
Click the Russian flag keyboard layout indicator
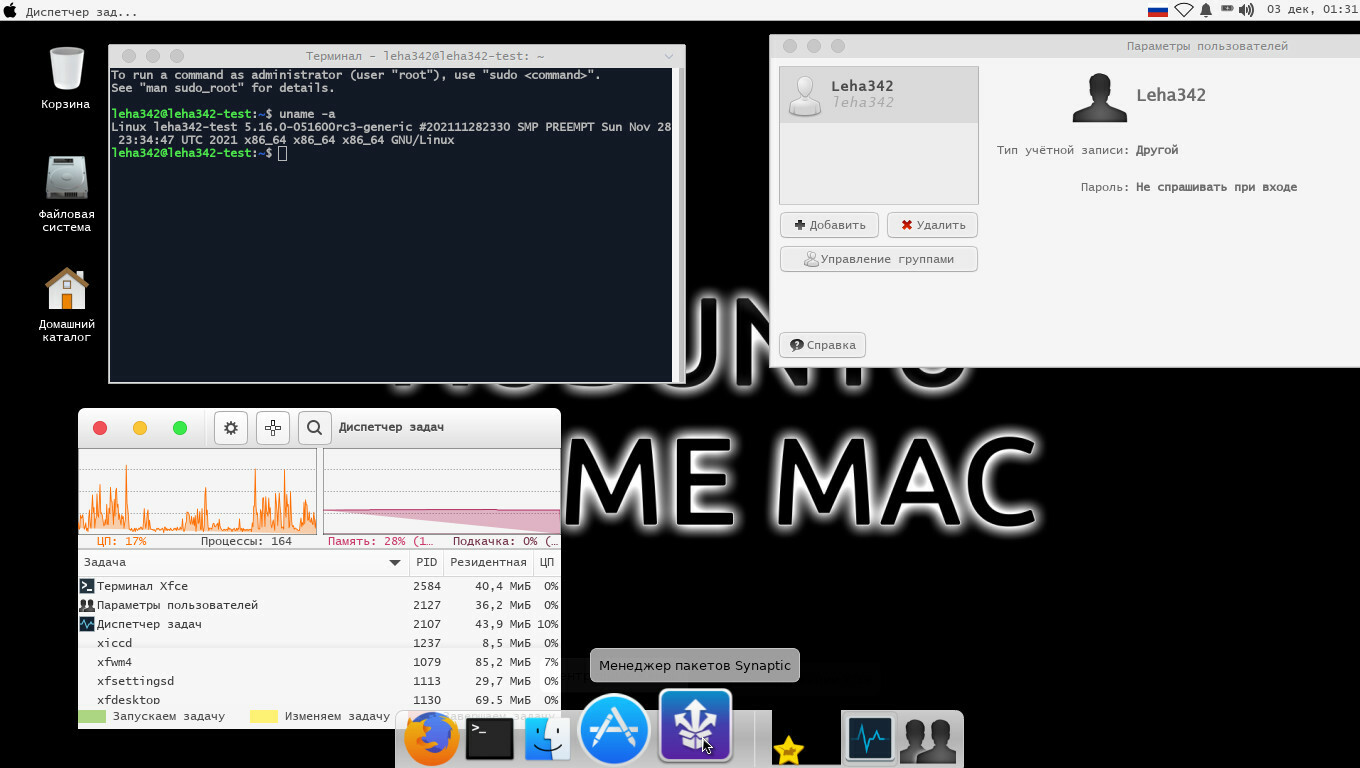coord(1157,10)
